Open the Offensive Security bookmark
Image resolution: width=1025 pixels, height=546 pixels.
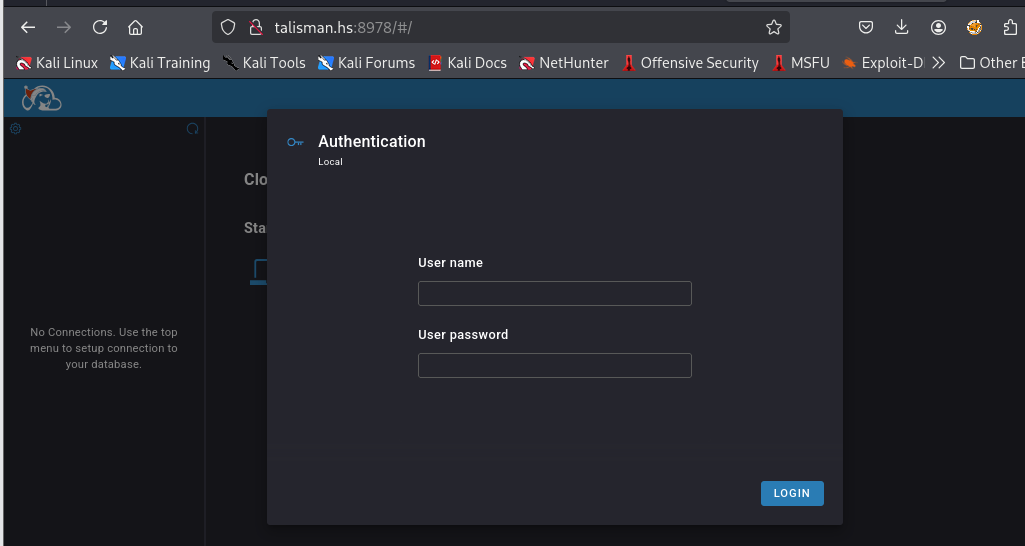coord(690,63)
